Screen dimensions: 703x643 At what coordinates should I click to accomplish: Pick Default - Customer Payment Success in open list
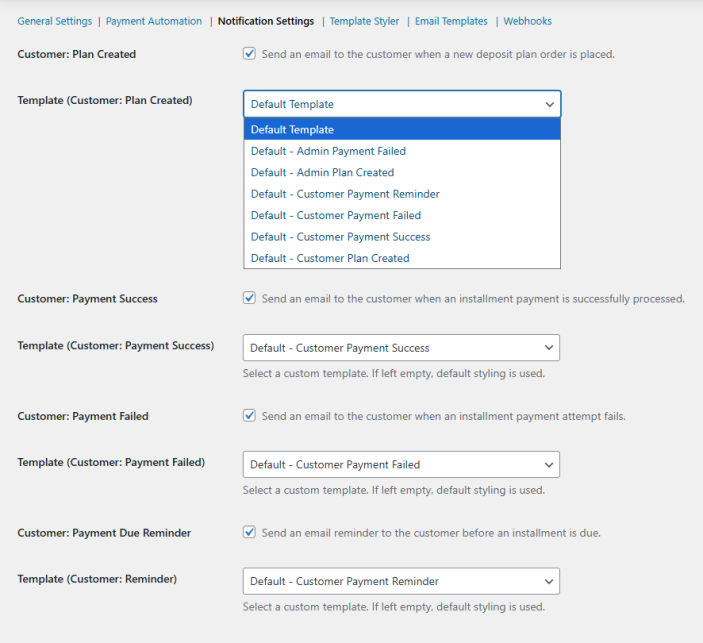point(402,237)
